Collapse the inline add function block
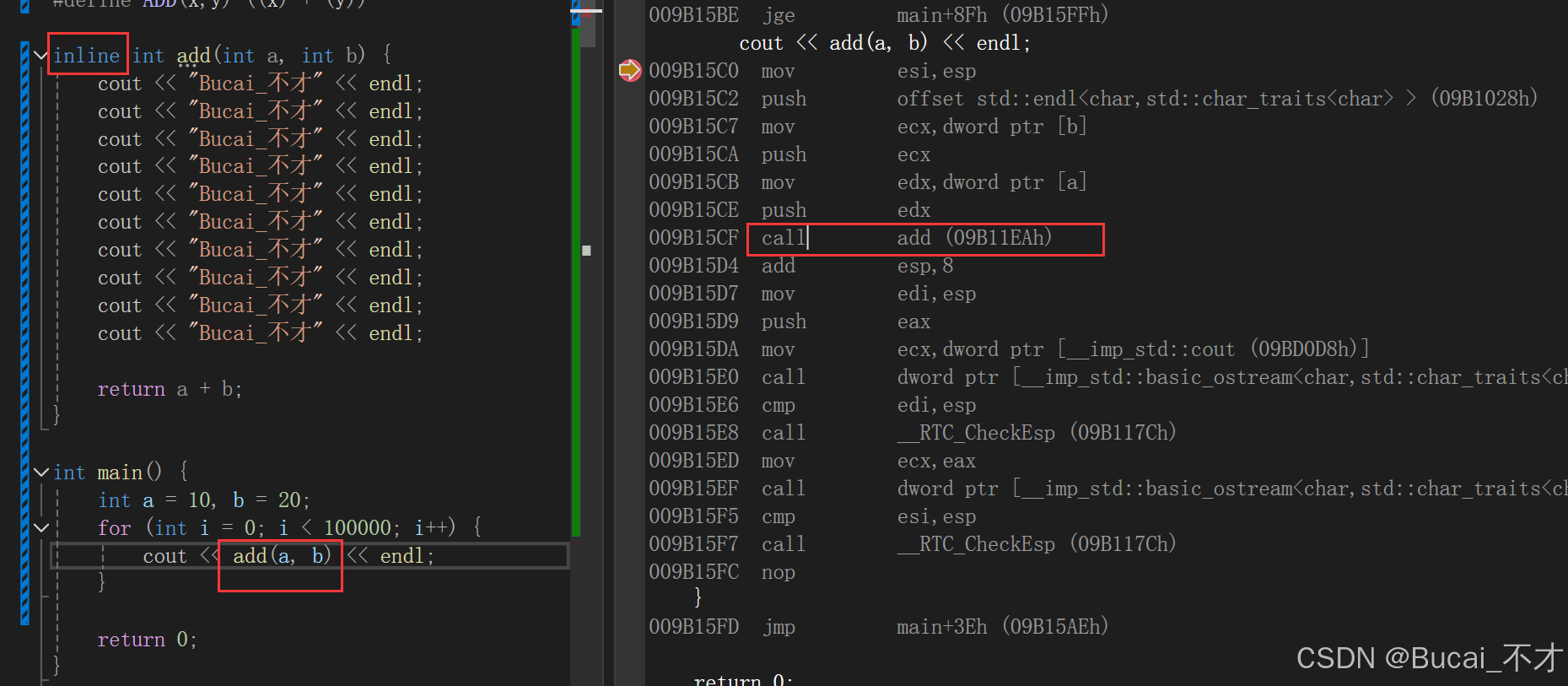The image size is (1568, 686). point(40,56)
